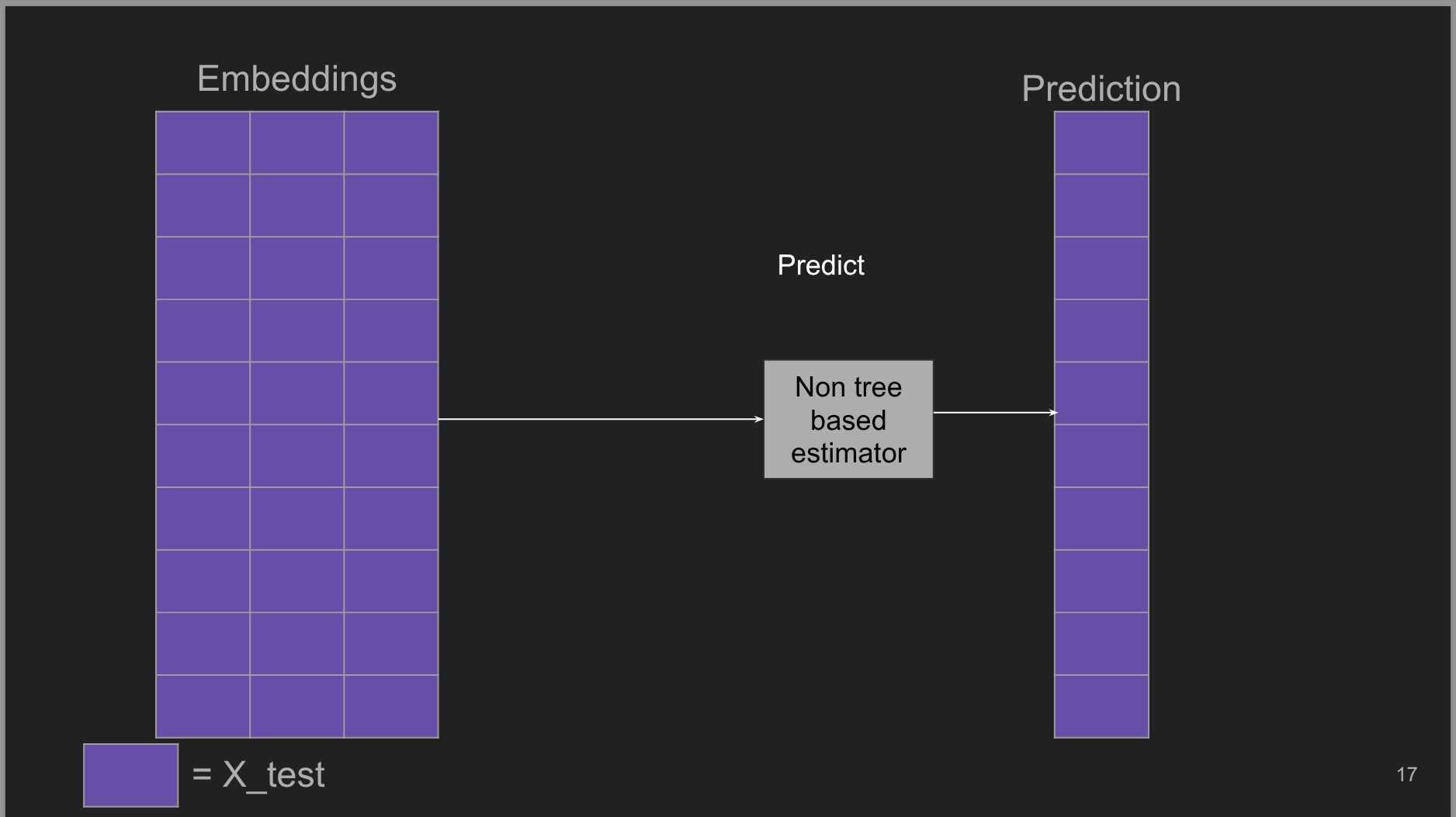
Task: Click the top-right cell of the Embeddings grid
Action: (x=391, y=143)
